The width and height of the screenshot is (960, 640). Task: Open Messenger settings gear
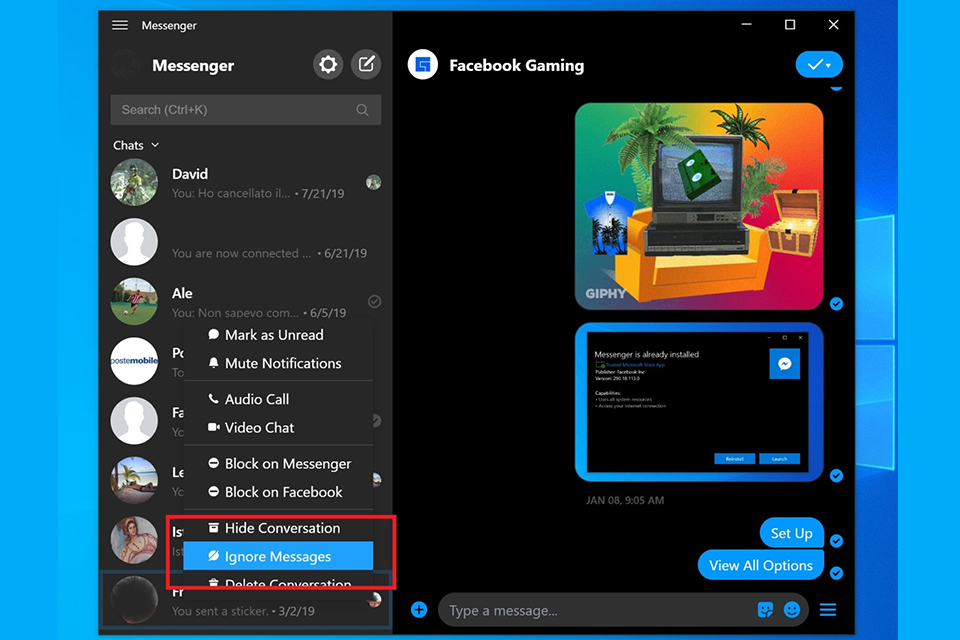click(328, 64)
